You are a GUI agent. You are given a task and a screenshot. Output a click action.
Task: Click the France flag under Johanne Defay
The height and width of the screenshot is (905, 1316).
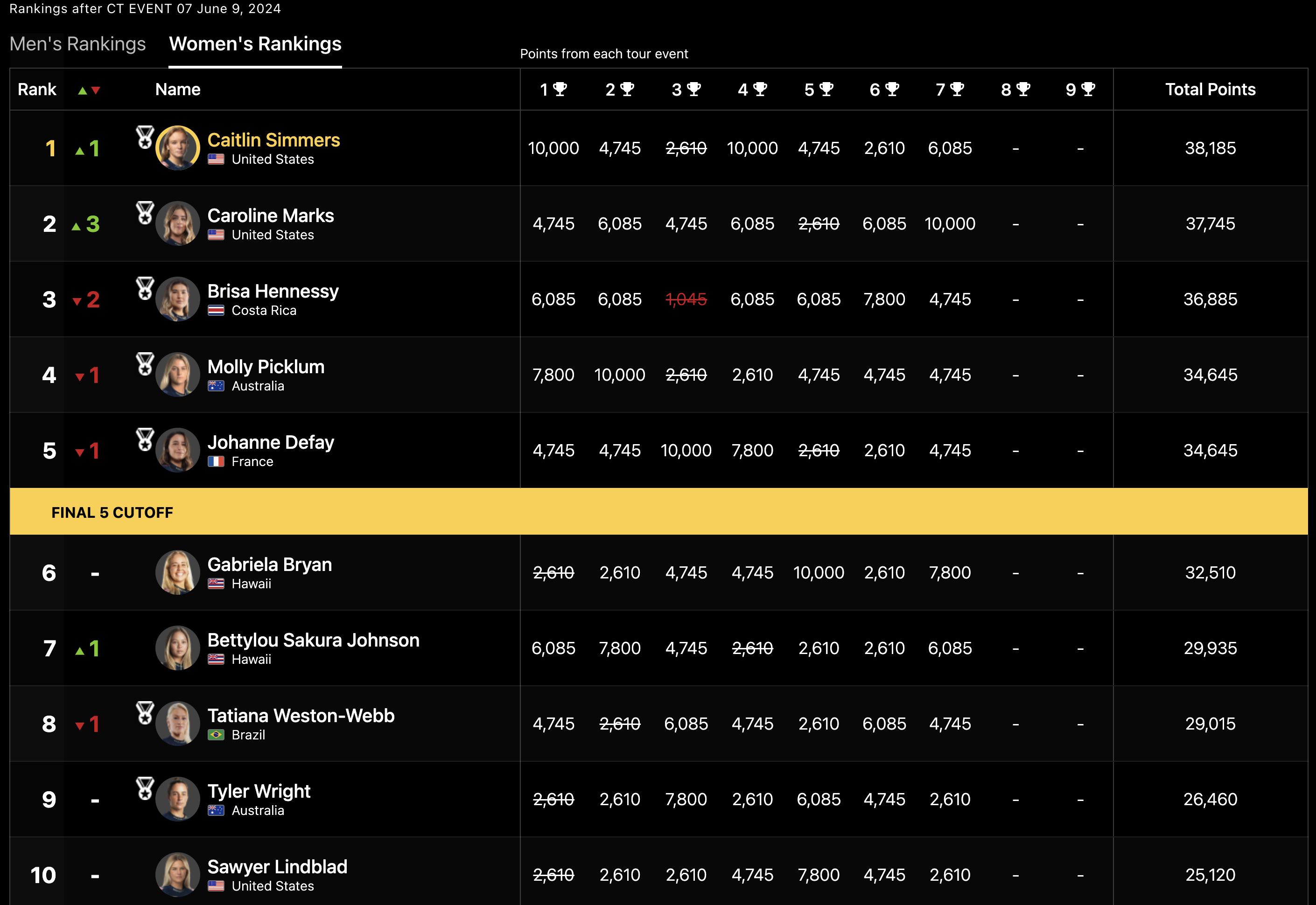[x=216, y=461]
